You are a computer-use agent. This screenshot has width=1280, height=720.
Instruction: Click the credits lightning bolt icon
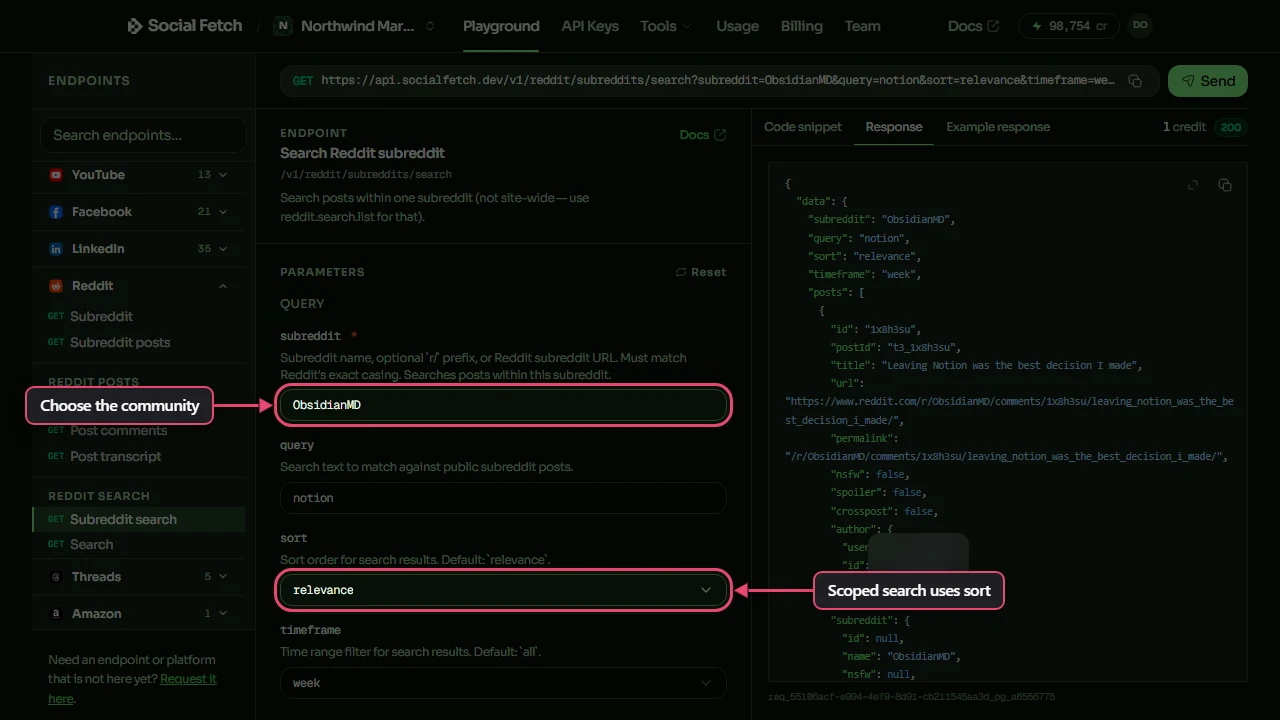click(x=1037, y=26)
